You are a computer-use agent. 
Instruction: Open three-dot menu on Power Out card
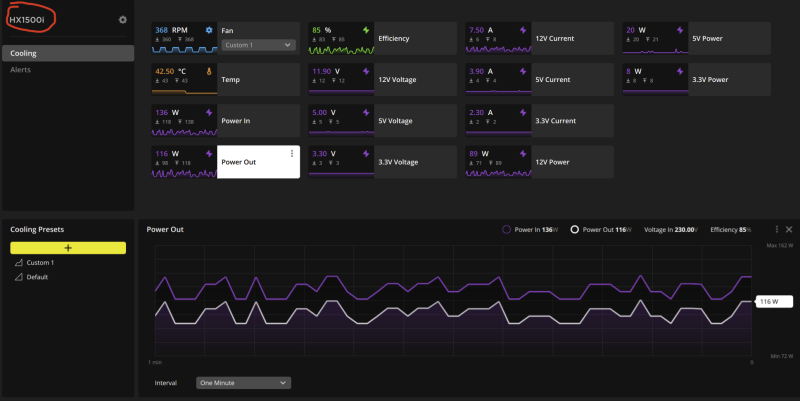pyautogui.click(x=292, y=154)
